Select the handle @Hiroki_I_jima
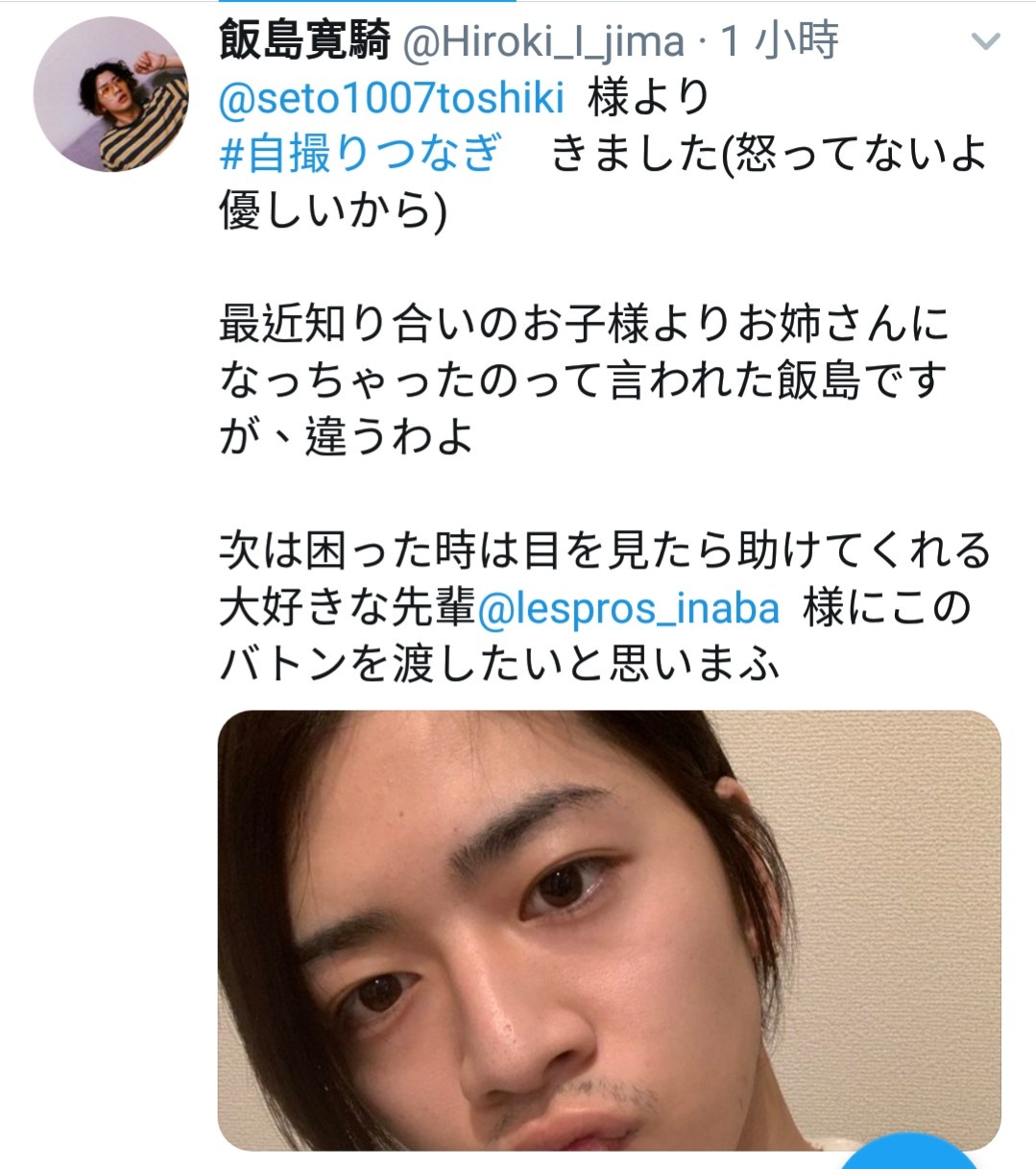1036x1169 pixels. (x=542, y=41)
